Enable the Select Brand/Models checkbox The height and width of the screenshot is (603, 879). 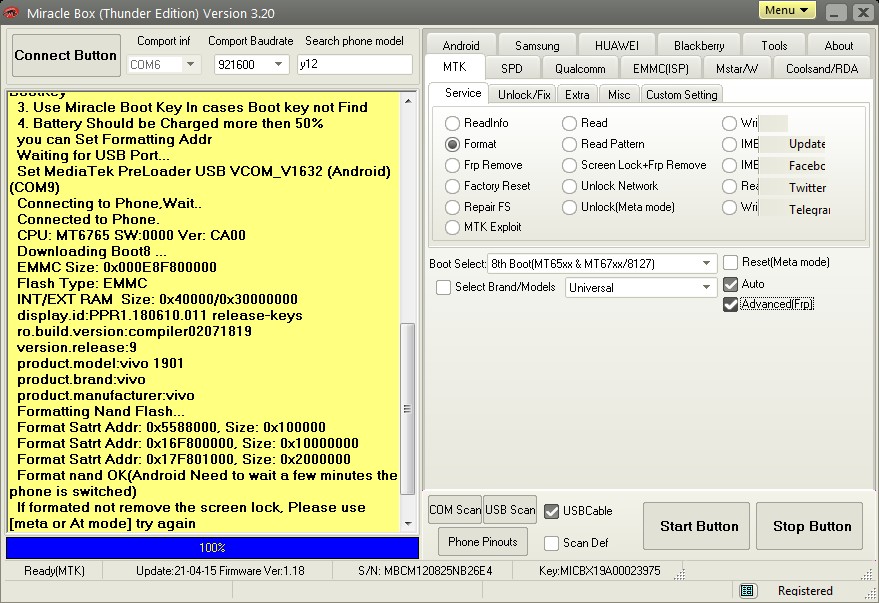point(443,287)
